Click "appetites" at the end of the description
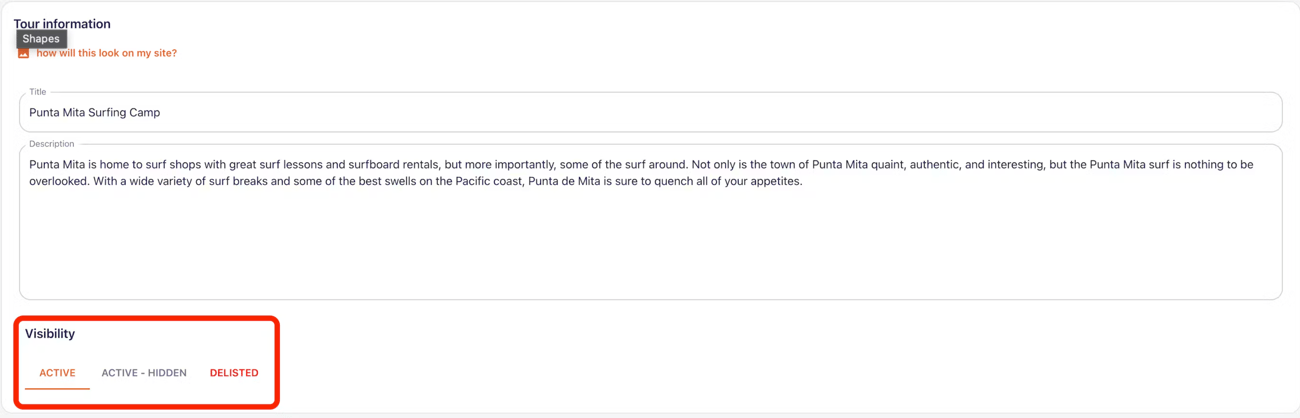Viewport: 1300px width, 418px height. click(774, 182)
